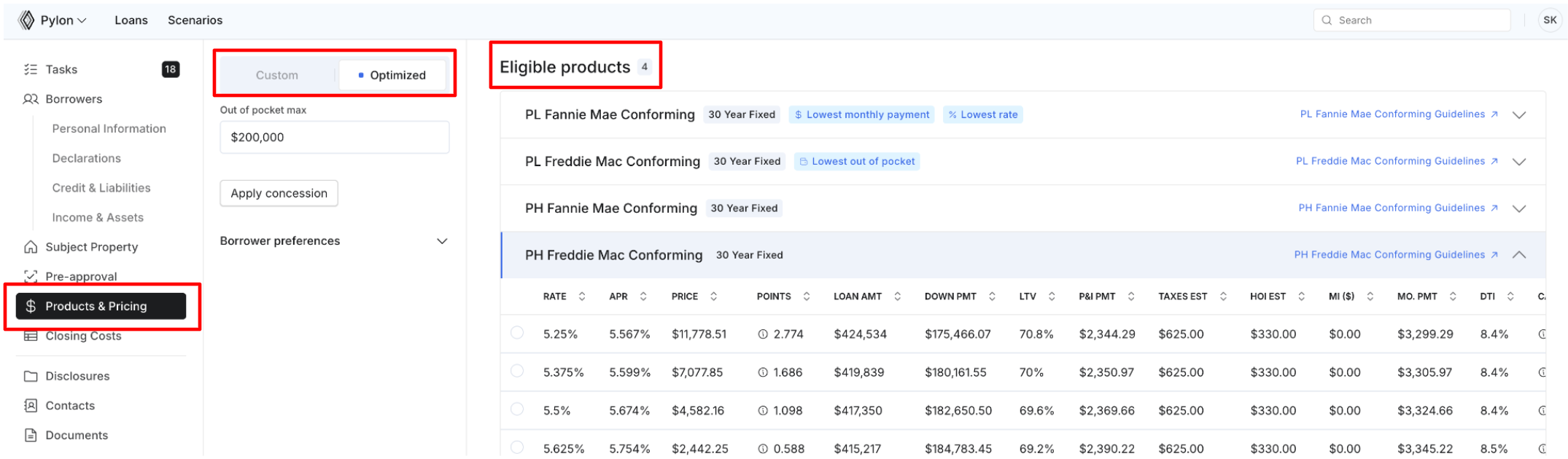Open PL Fannie Mae Conforming Guidelines link
The height and width of the screenshot is (459, 1568).
click(1399, 114)
